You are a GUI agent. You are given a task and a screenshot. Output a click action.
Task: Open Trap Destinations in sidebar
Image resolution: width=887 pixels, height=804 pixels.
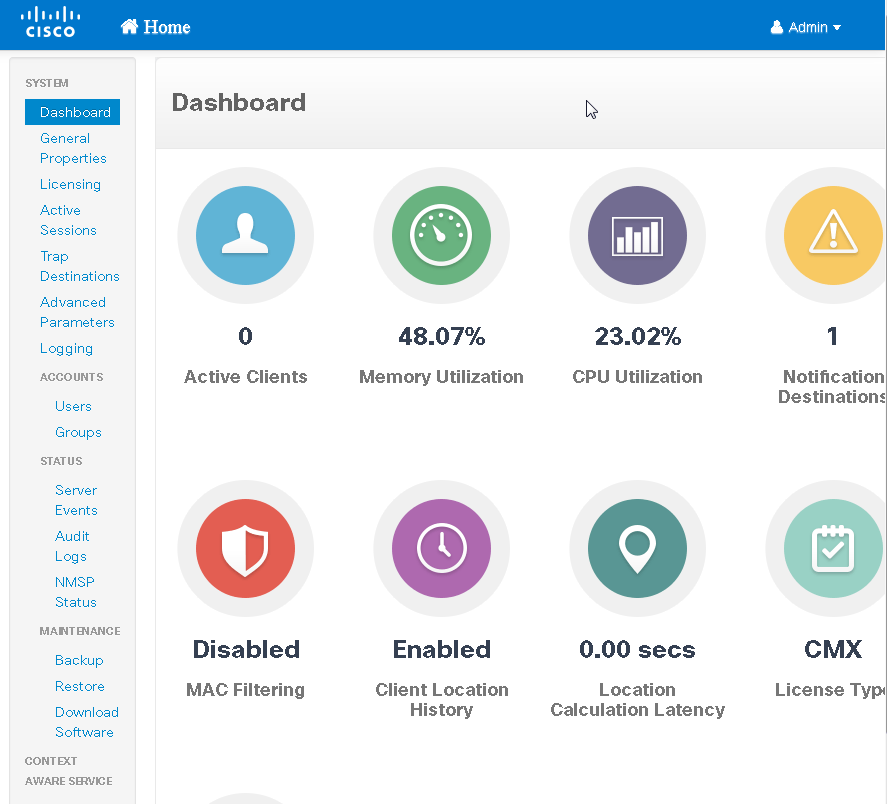coord(79,266)
